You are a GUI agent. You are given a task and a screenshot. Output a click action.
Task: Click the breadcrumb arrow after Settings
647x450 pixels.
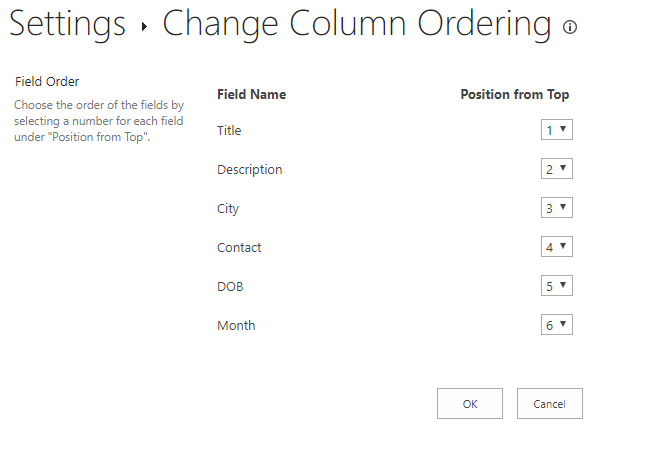tap(144, 28)
